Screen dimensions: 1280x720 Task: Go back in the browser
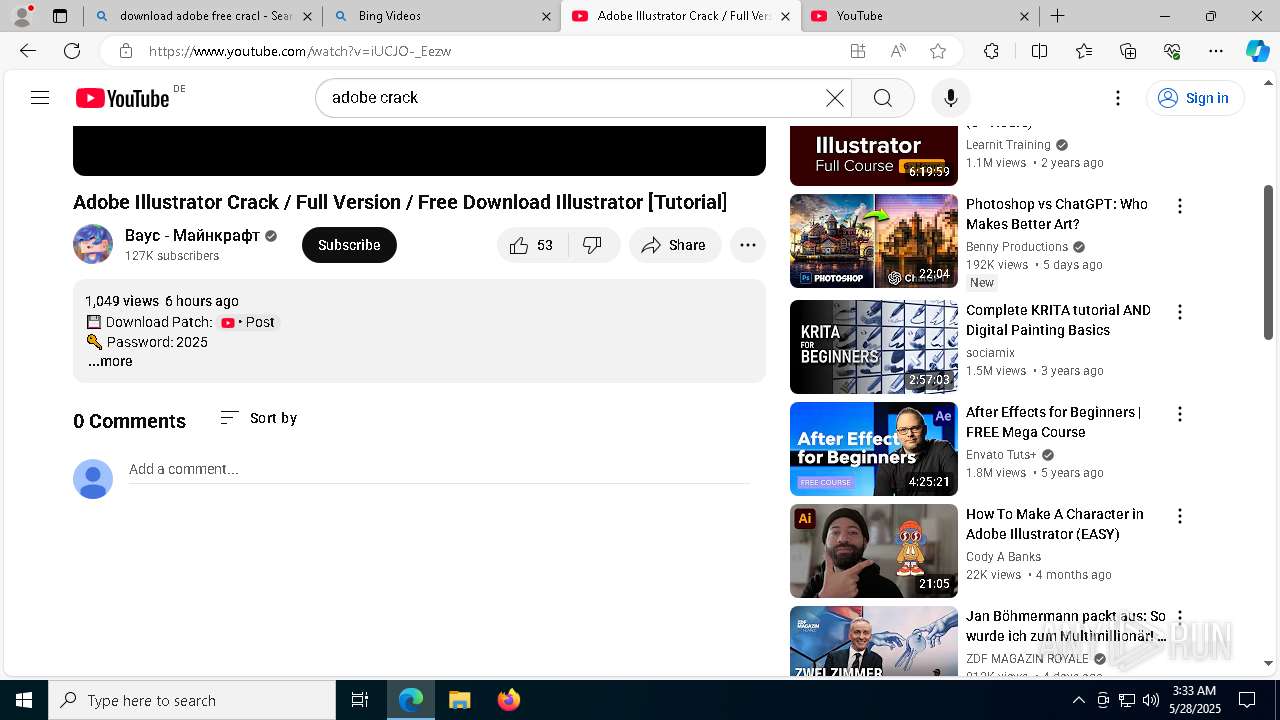coord(28,51)
